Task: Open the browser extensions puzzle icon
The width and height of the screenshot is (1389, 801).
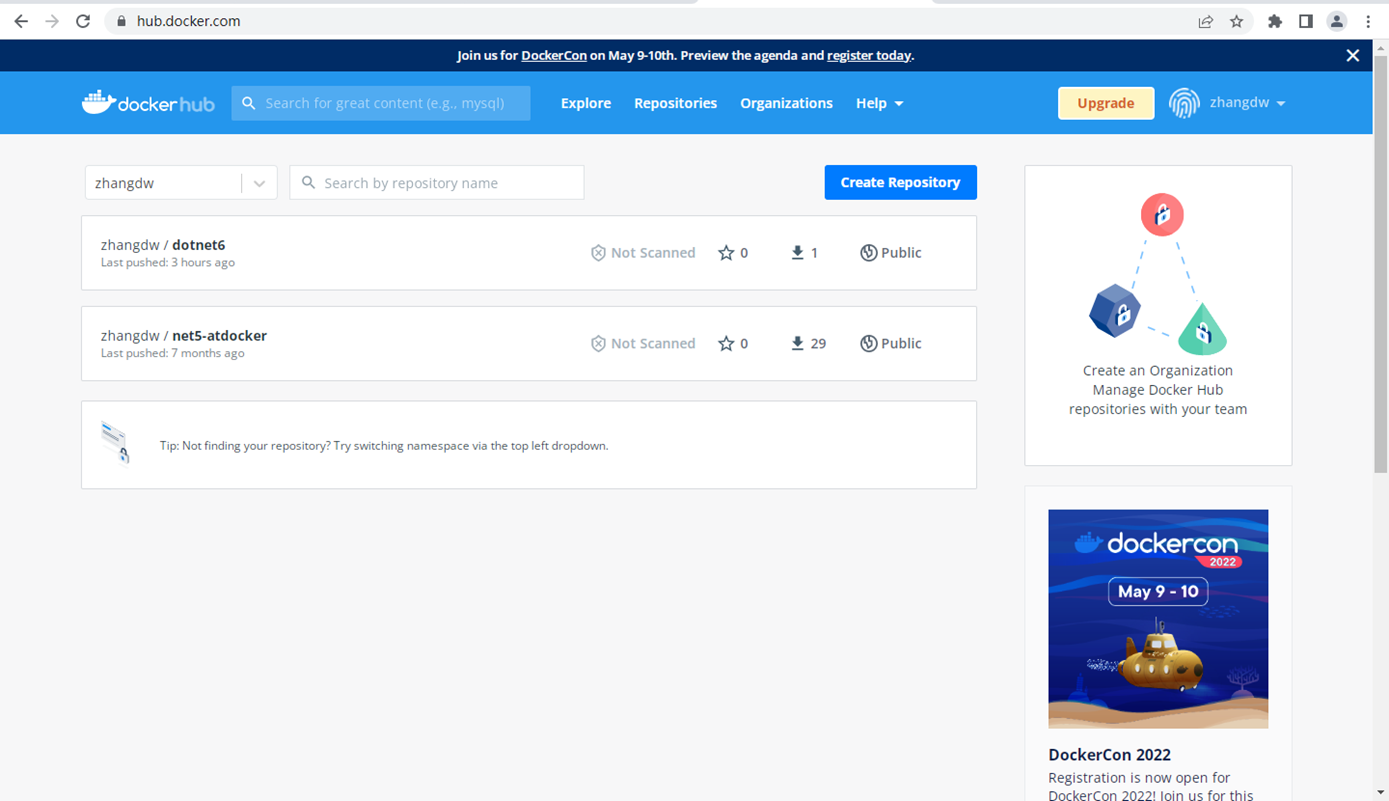Action: [x=1275, y=21]
